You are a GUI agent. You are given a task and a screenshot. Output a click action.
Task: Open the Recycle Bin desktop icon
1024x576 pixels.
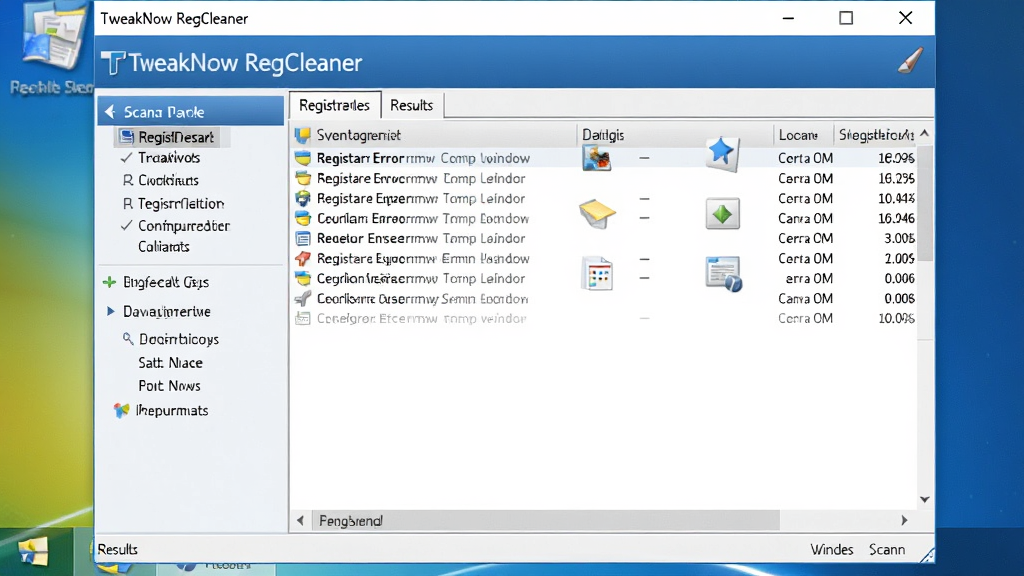tap(52, 49)
